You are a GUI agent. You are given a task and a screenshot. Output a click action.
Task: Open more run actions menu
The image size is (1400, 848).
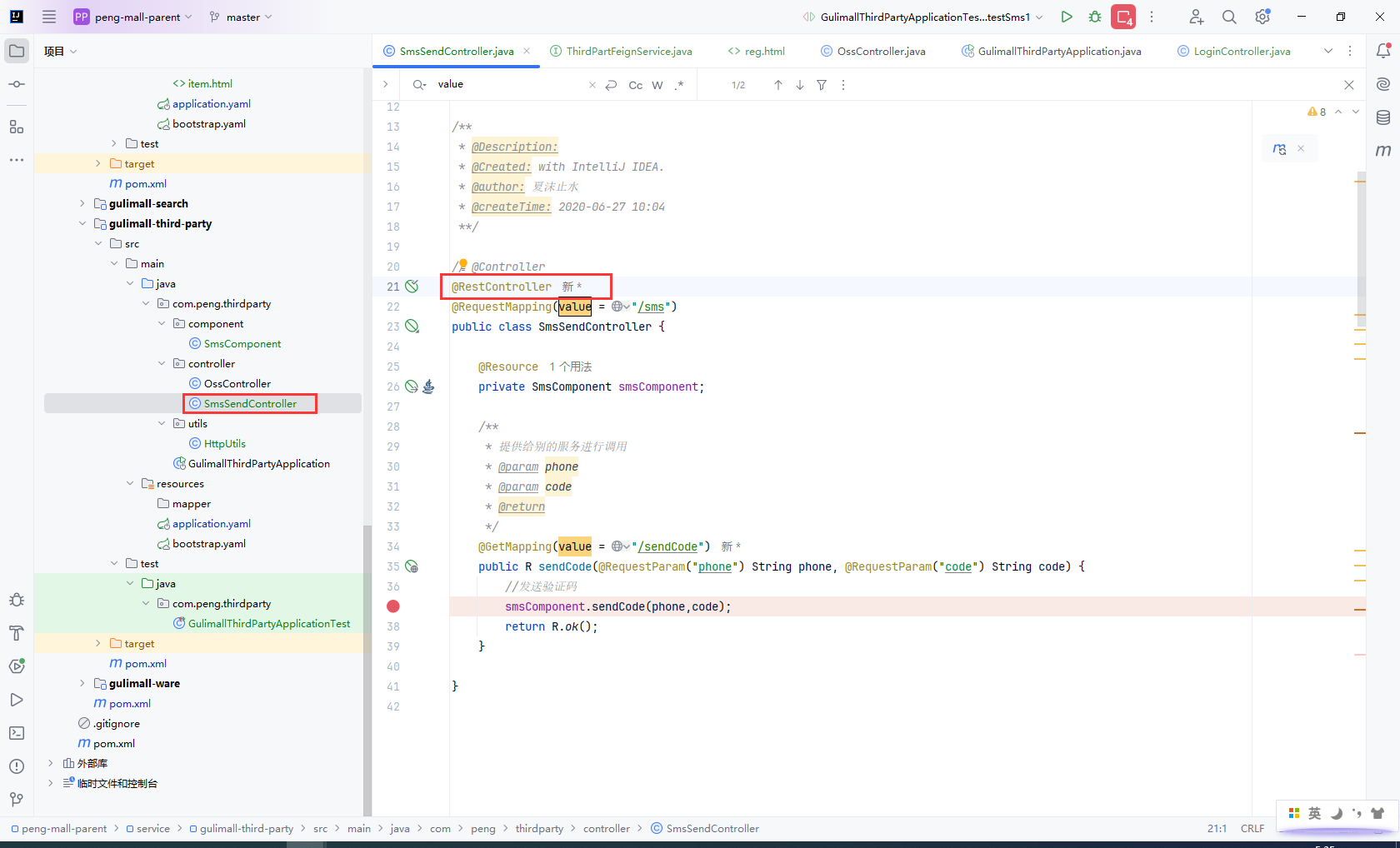click(x=1152, y=17)
